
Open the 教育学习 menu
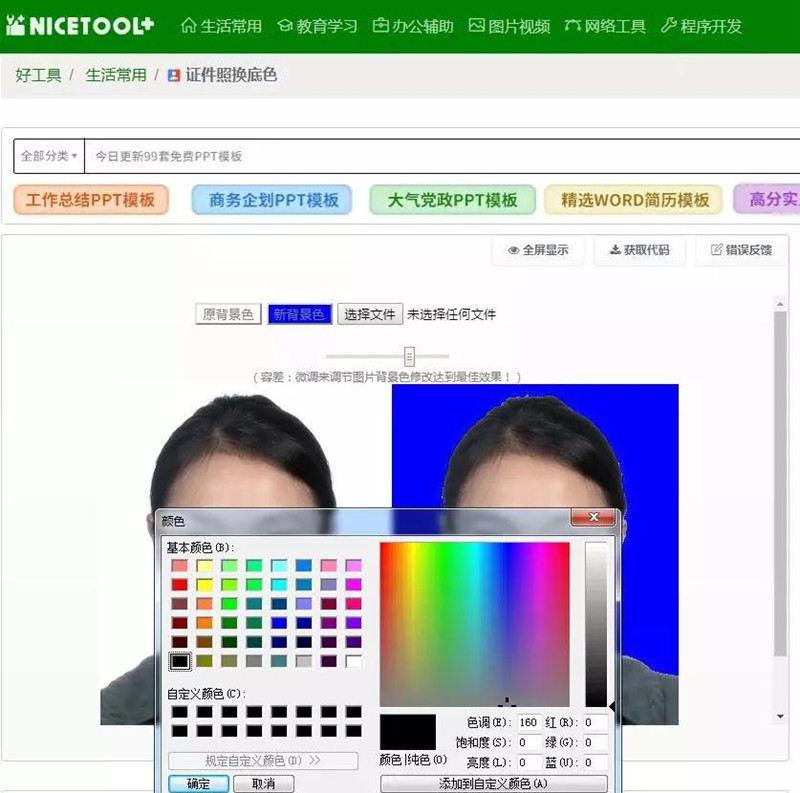pos(317,26)
